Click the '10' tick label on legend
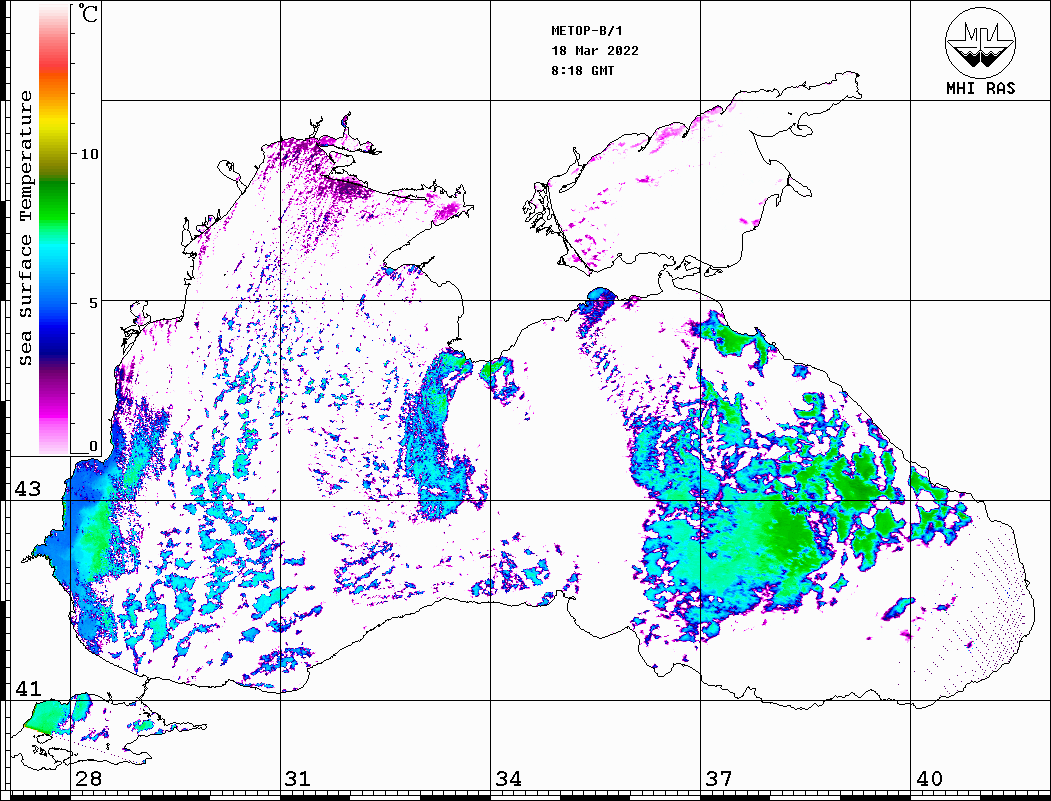The width and height of the screenshot is (1051, 801). tap(89, 154)
